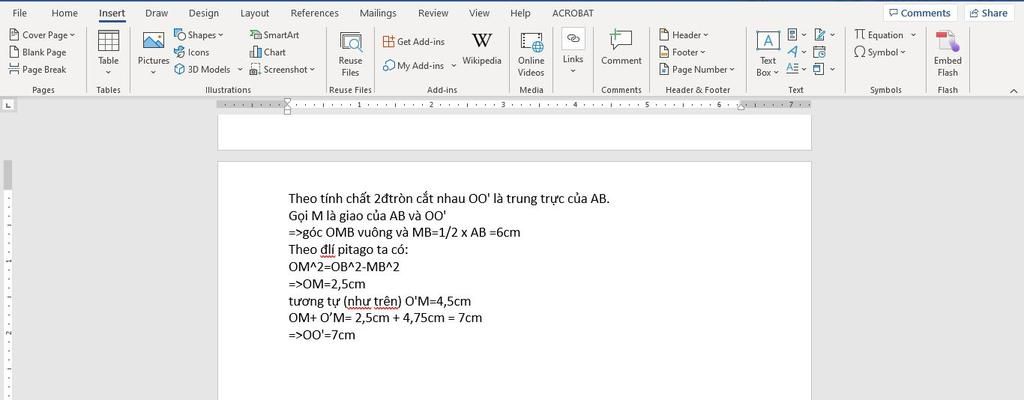This screenshot has width=1024, height=400.
Task: Insert Online Videos
Action: (x=531, y=55)
